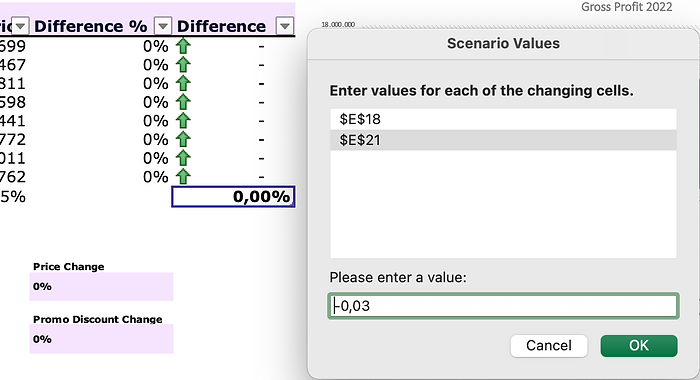Click green arrow icon in the 011 row
Screen dimensions: 700x380
pyautogui.click(x=183, y=159)
